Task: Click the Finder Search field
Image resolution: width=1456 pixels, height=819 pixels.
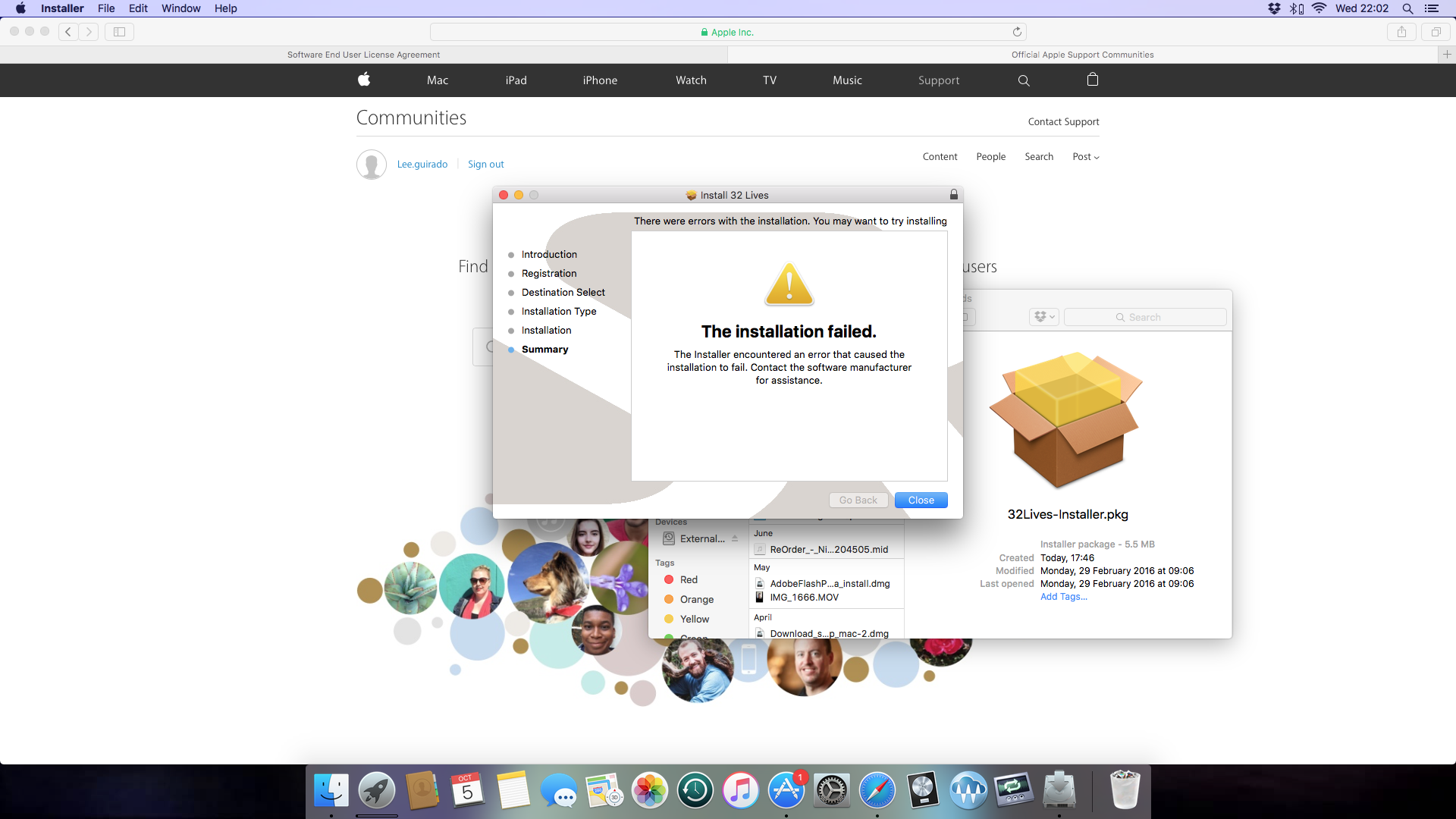Action: tap(1144, 317)
